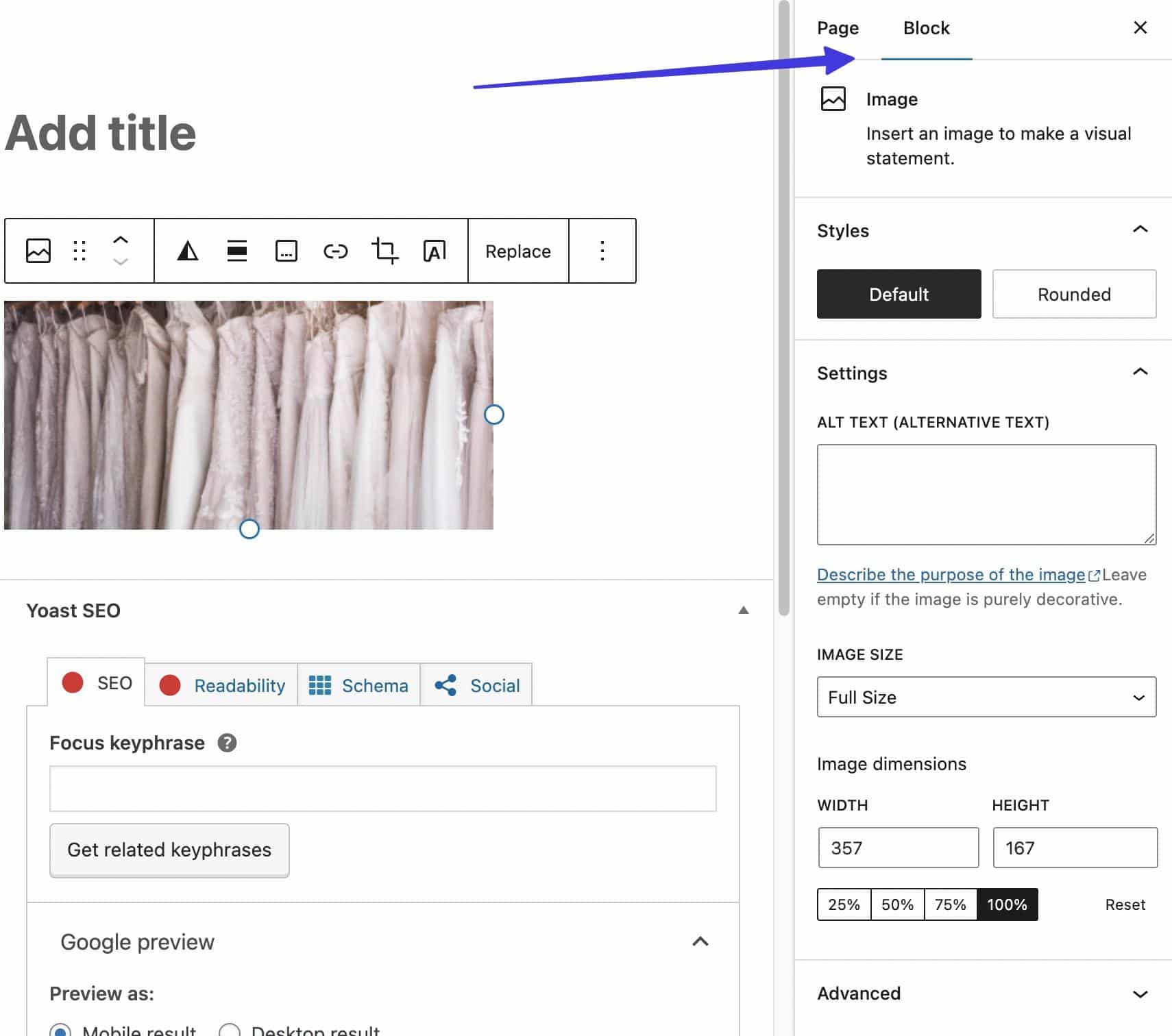Viewport: 1172px width, 1036px height.
Task: Click the Get related keyphrases button
Action: tap(169, 850)
